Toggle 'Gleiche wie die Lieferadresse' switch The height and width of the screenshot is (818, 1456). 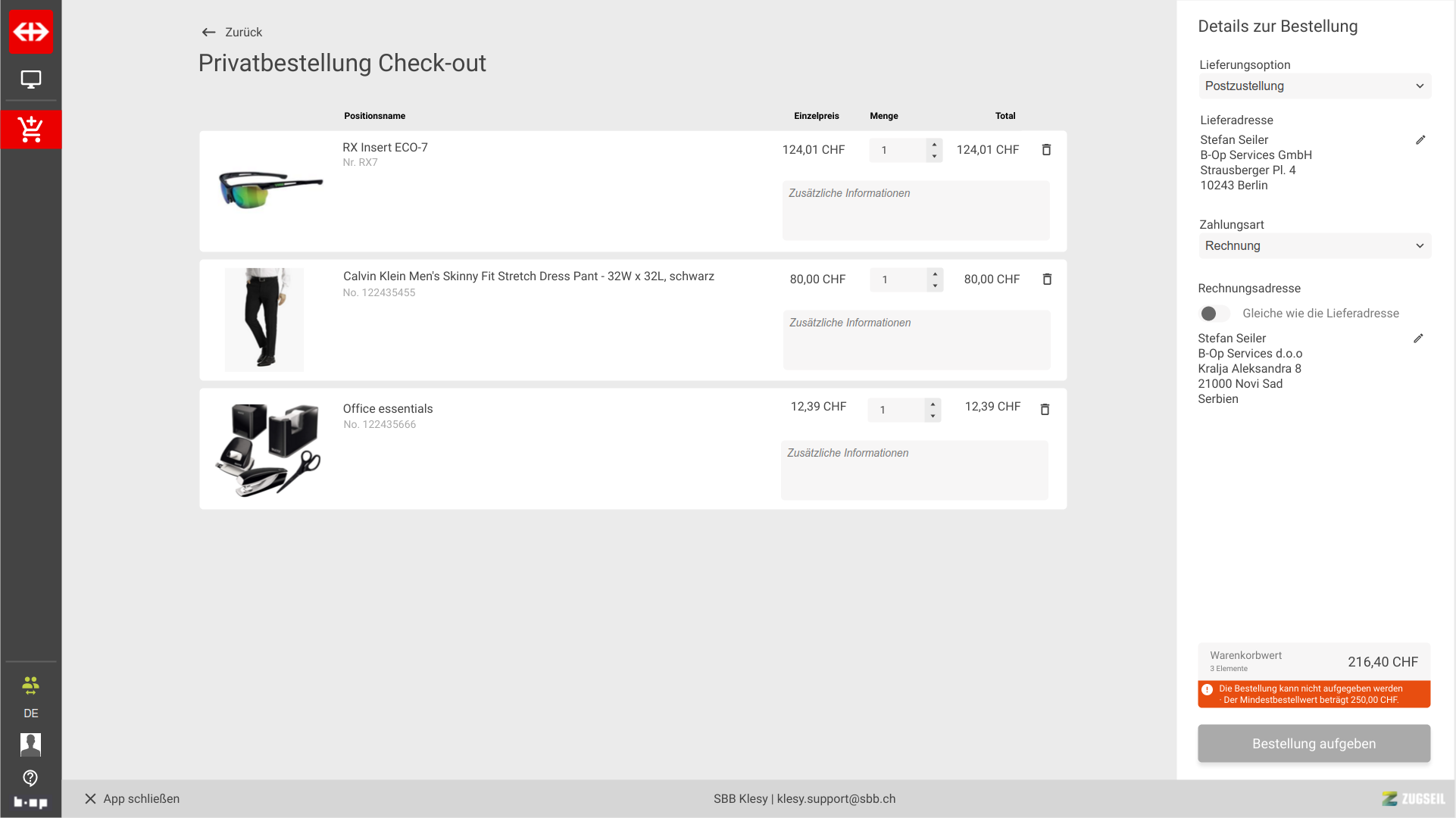coord(1214,314)
